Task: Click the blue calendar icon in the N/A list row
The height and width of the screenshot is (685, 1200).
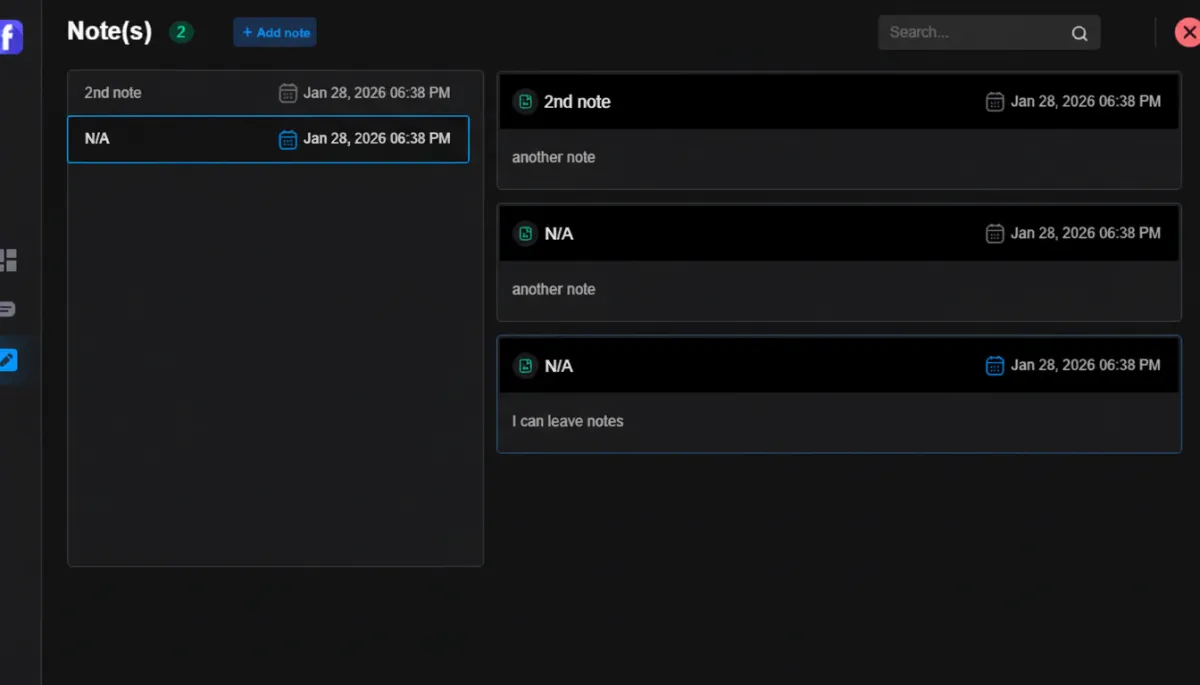Action: [x=288, y=139]
